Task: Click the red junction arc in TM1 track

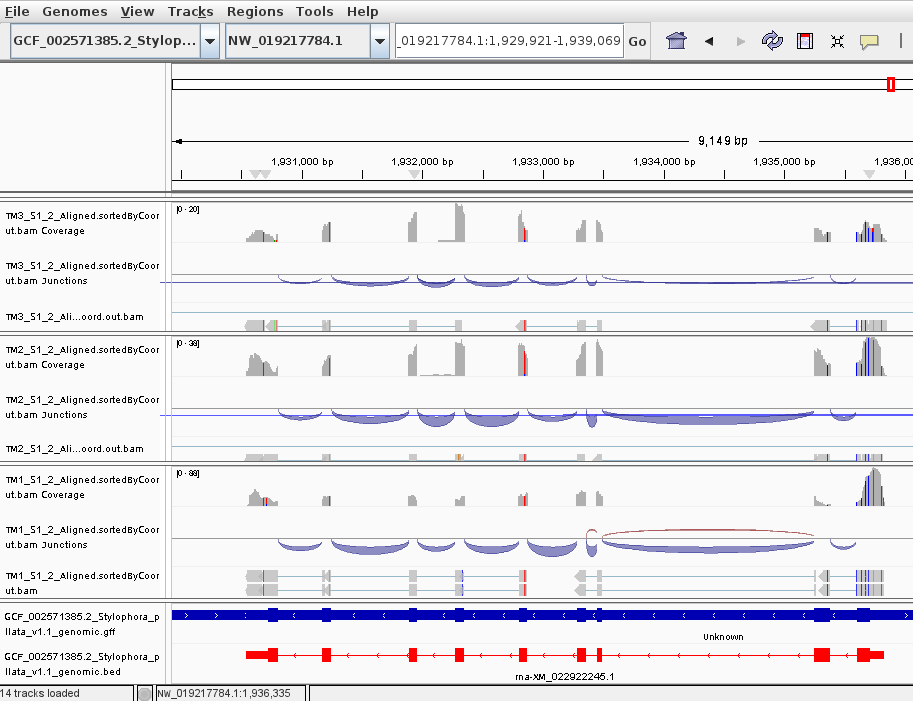Action: click(708, 530)
